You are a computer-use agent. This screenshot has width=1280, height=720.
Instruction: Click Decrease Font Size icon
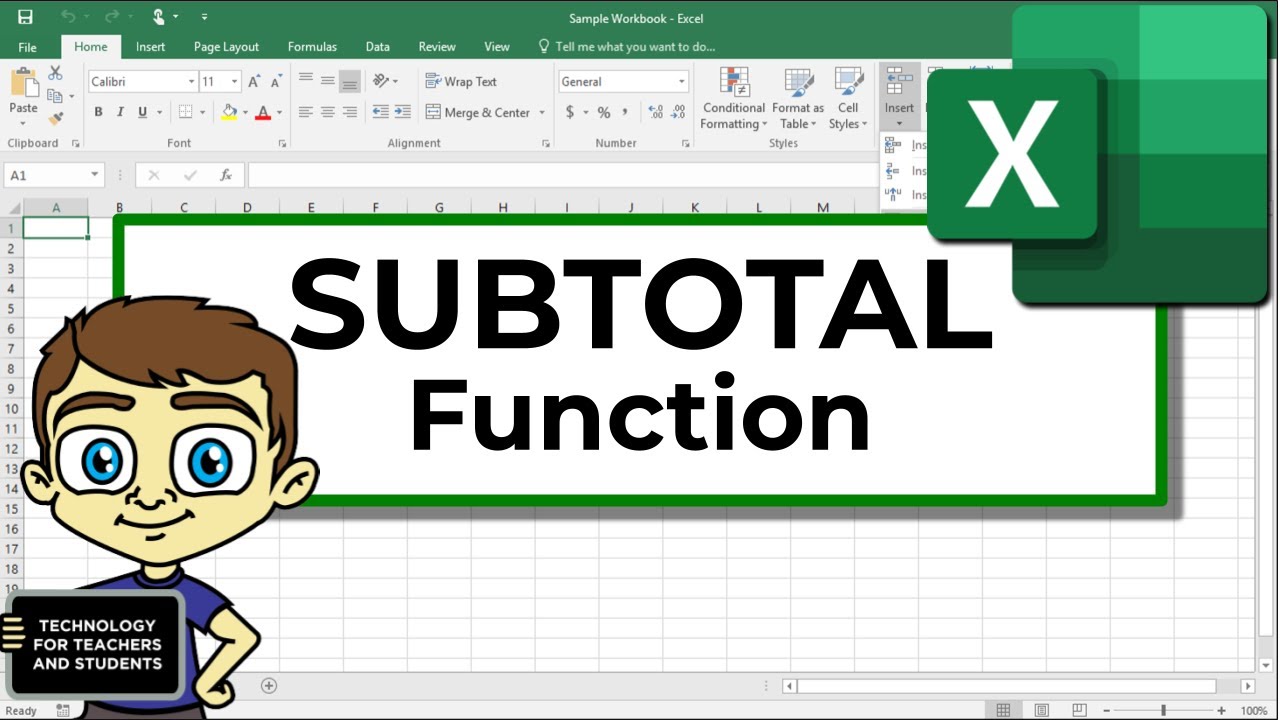[275, 82]
